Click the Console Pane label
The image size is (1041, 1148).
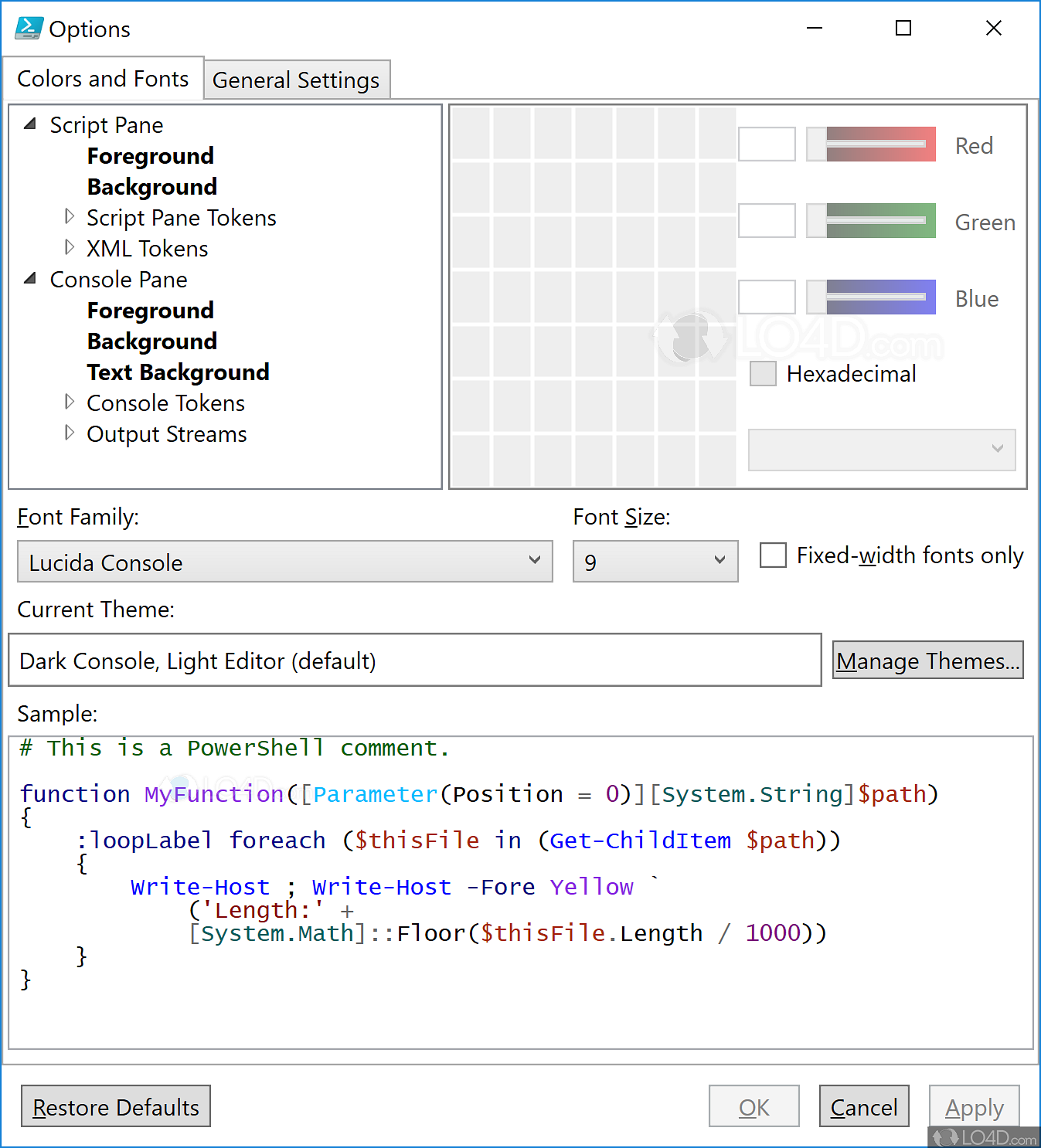coord(119,280)
